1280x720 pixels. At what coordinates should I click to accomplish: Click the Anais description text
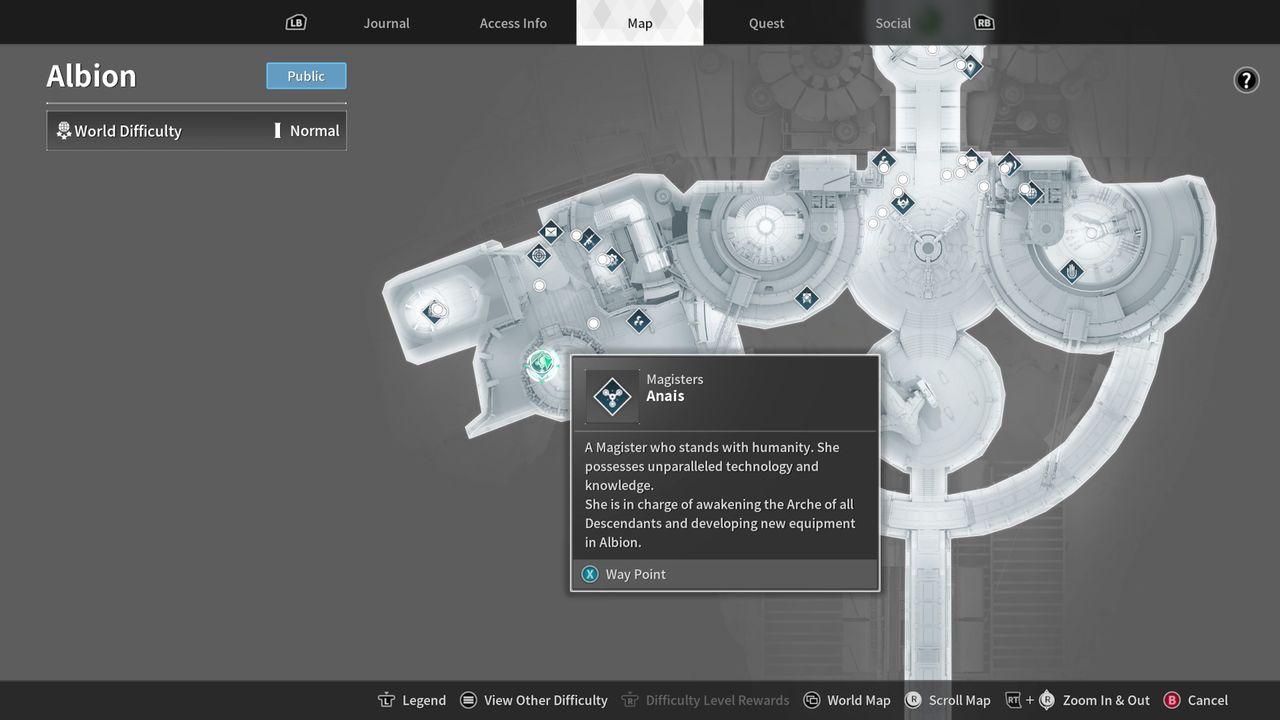pyautogui.click(x=720, y=495)
